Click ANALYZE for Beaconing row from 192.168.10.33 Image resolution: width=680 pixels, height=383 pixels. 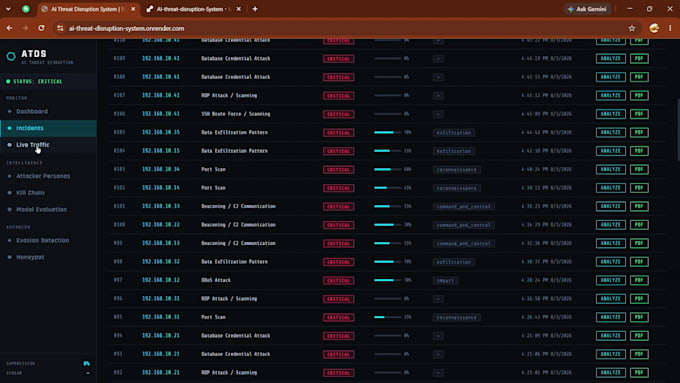[x=611, y=206]
